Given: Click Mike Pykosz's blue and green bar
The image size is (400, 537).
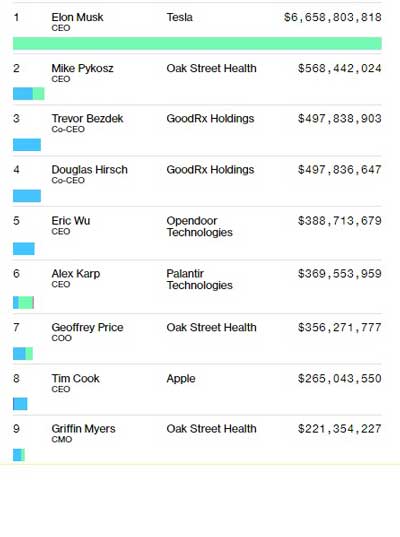Looking at the screenshot, I should [29, 94].
